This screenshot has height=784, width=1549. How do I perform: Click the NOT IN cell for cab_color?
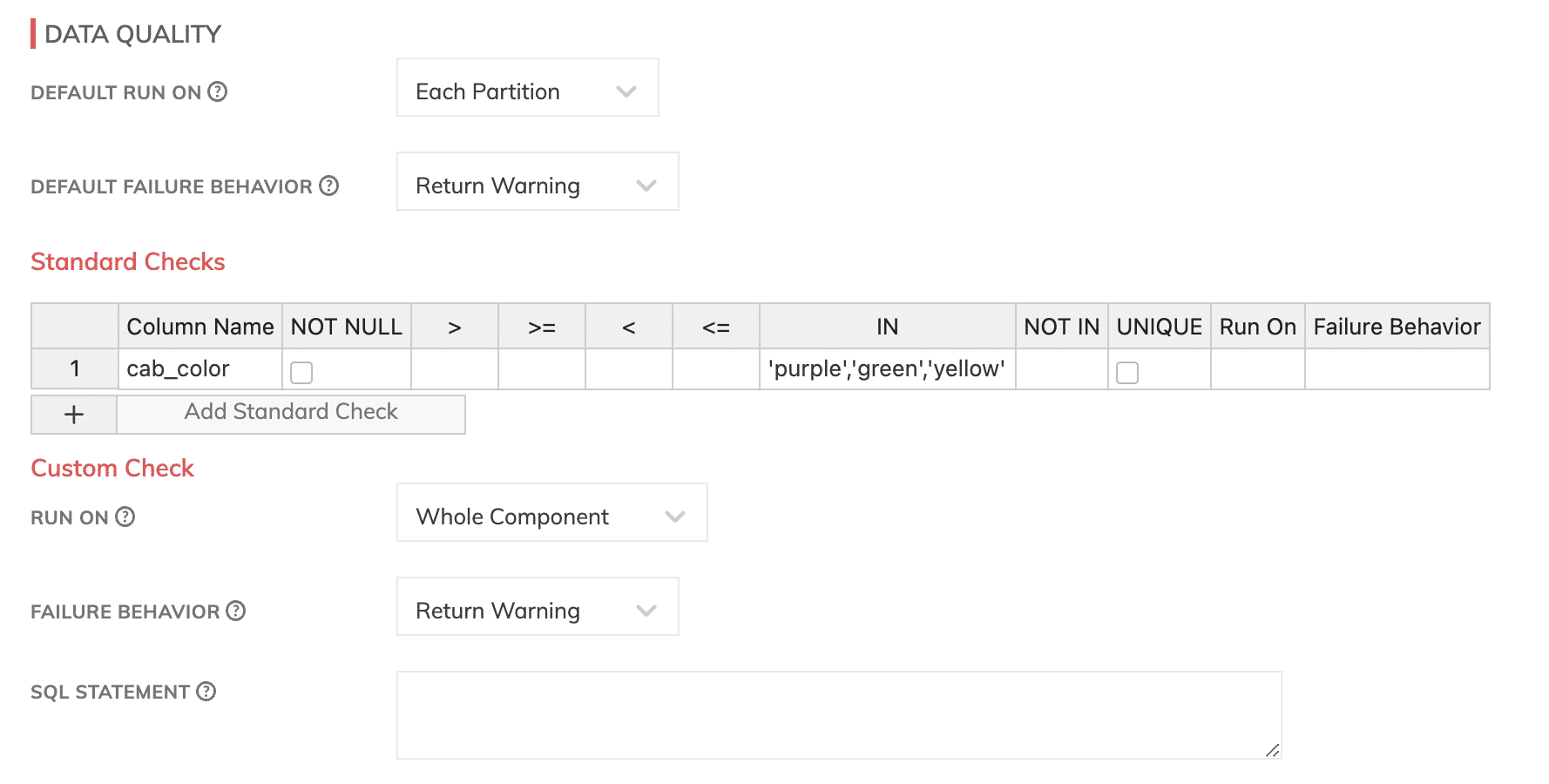pos(1062,369)
